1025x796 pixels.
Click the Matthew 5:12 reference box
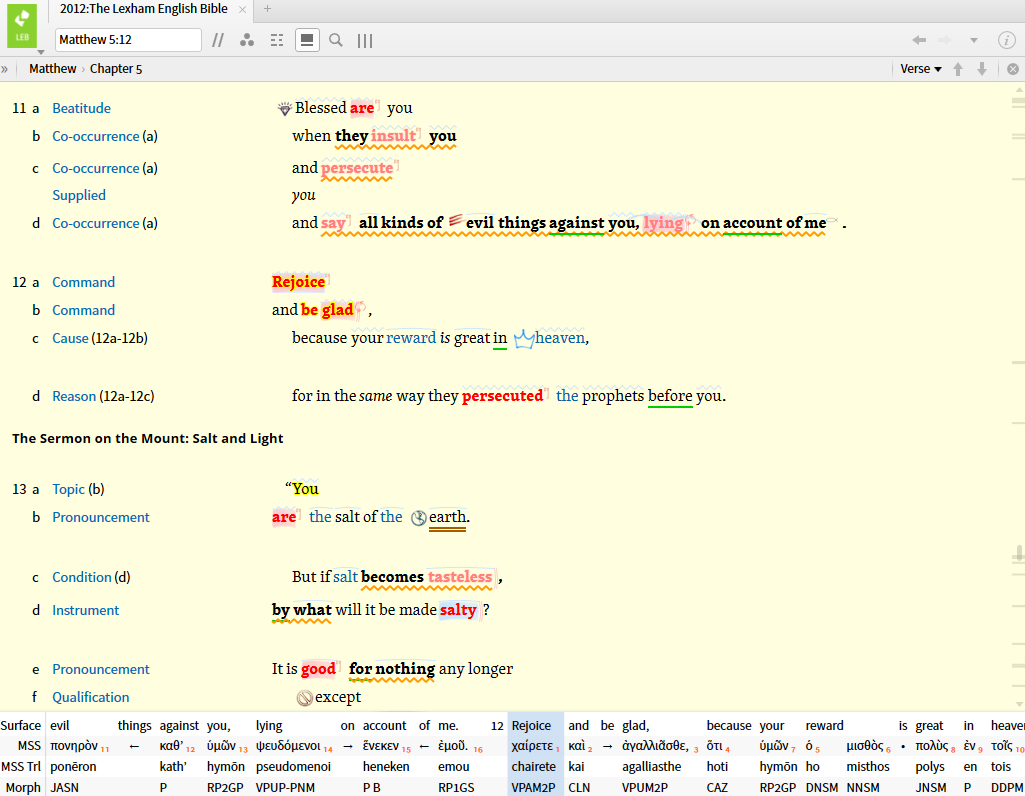click(x=128, y=40)
